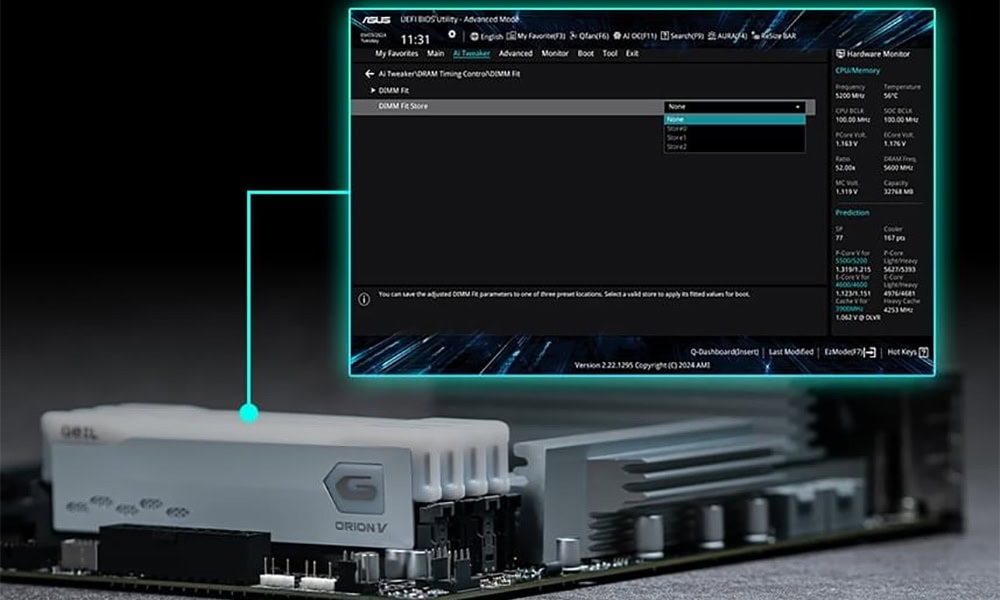The height and width of the screenshot is (600, 1000).
Task: Open the Monitor tab
Action: [555, 54]
